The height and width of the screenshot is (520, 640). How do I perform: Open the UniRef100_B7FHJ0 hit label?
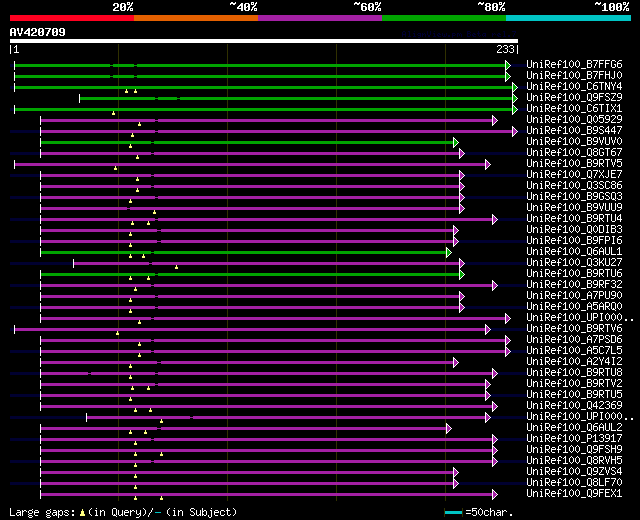click(x=574, y=76)
